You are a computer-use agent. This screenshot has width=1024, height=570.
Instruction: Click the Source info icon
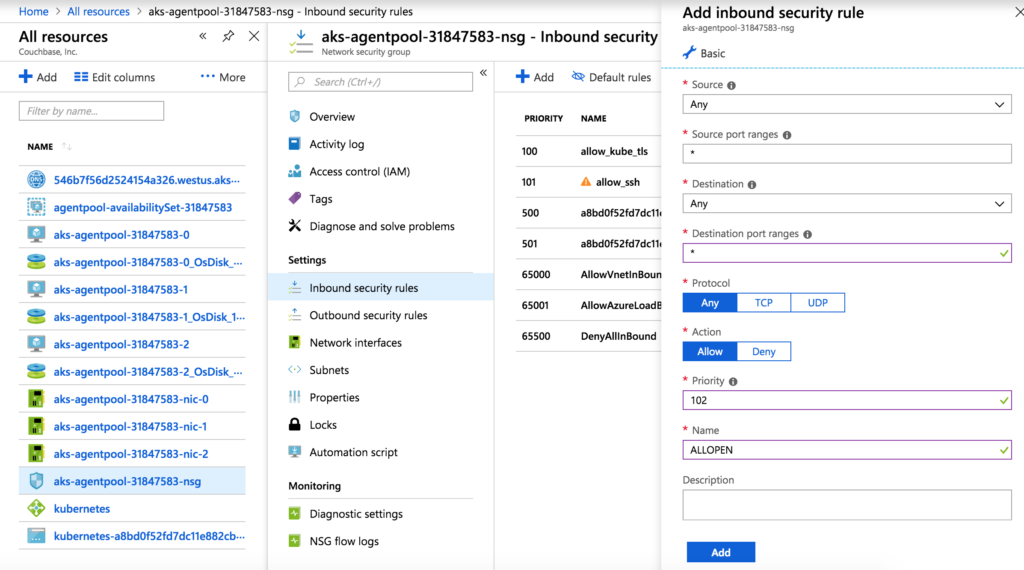click(731, 86)
